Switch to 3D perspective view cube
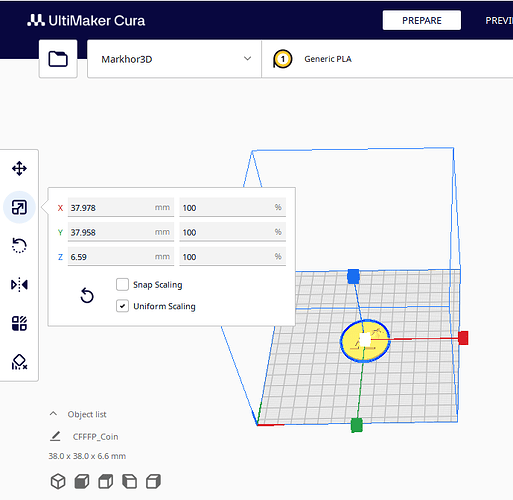513x500 pixels. (x=58, y=481)
